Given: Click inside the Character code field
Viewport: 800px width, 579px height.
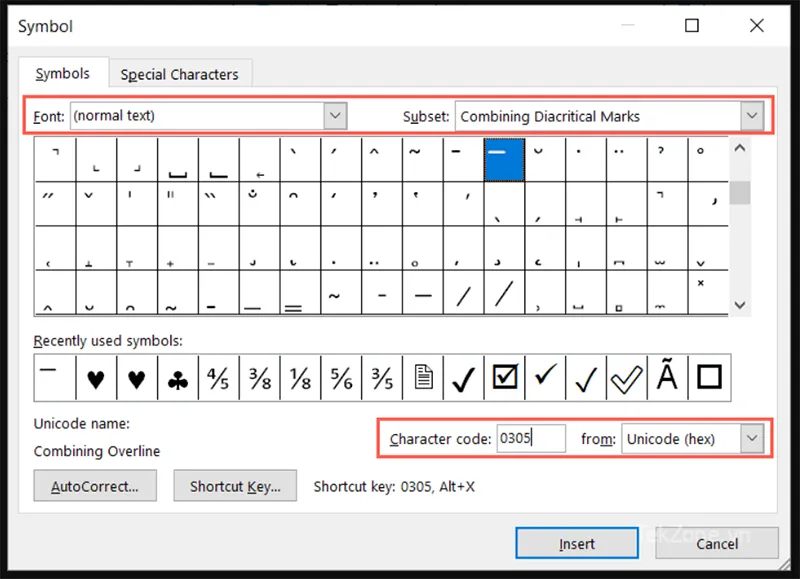Looking at the screenshot, I should click(x=531, y=438).
